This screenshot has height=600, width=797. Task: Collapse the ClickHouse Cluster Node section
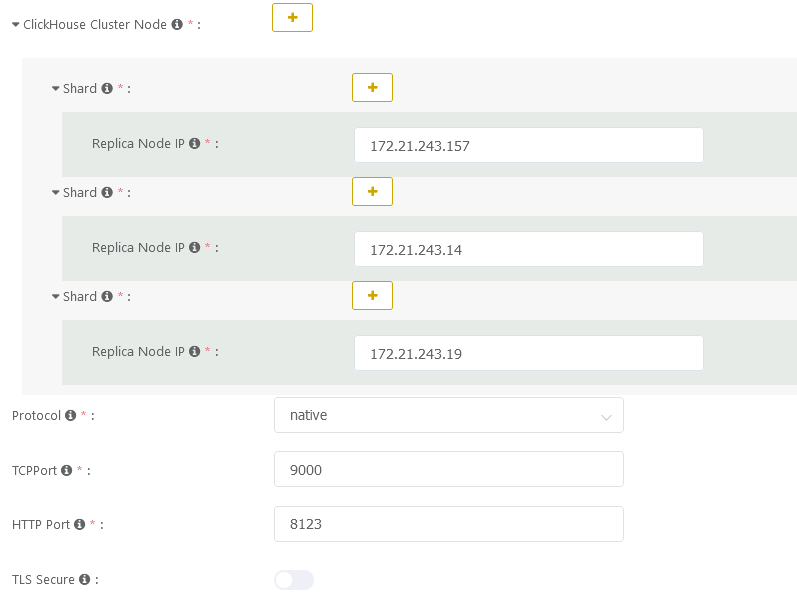click(x=15, y=24)
